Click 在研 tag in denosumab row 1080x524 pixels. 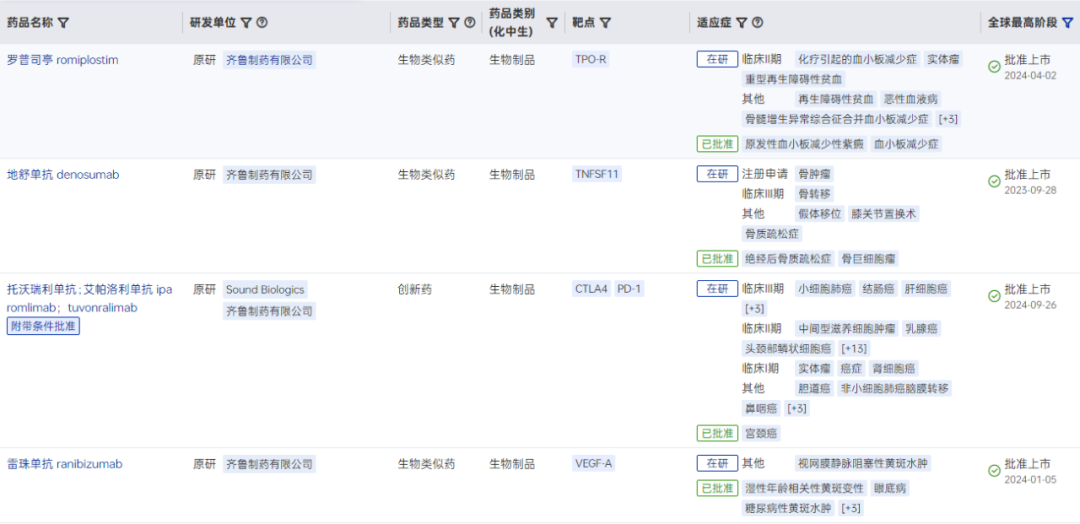pos(717,174)
